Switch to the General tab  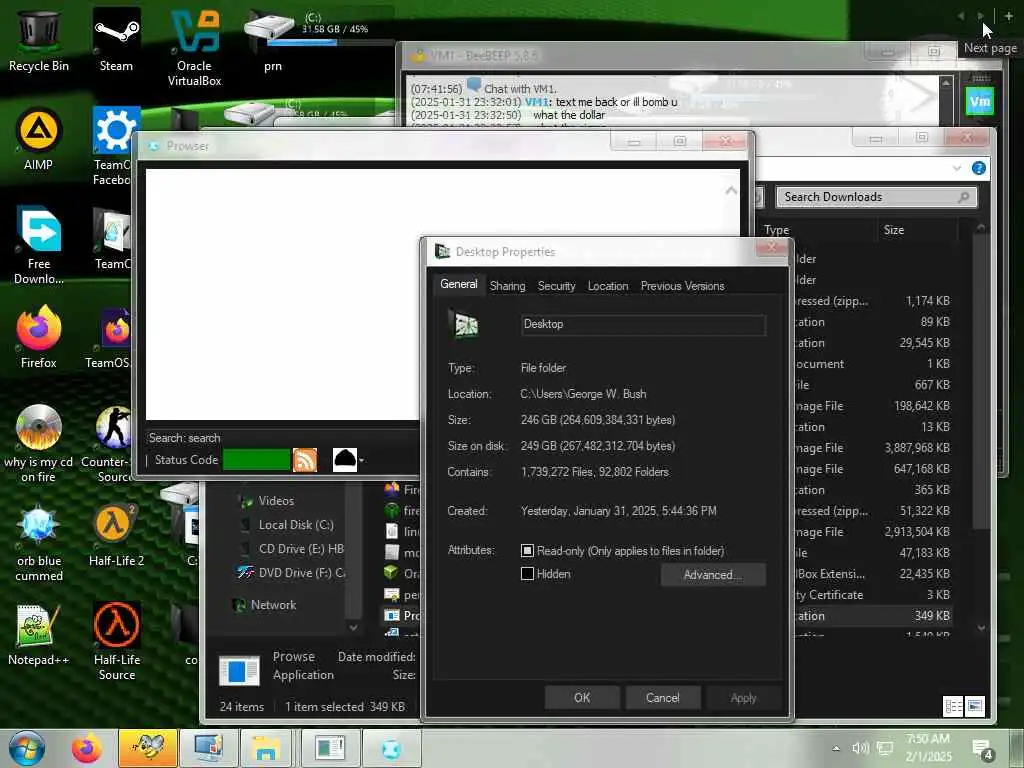click(x=458, y=284)
